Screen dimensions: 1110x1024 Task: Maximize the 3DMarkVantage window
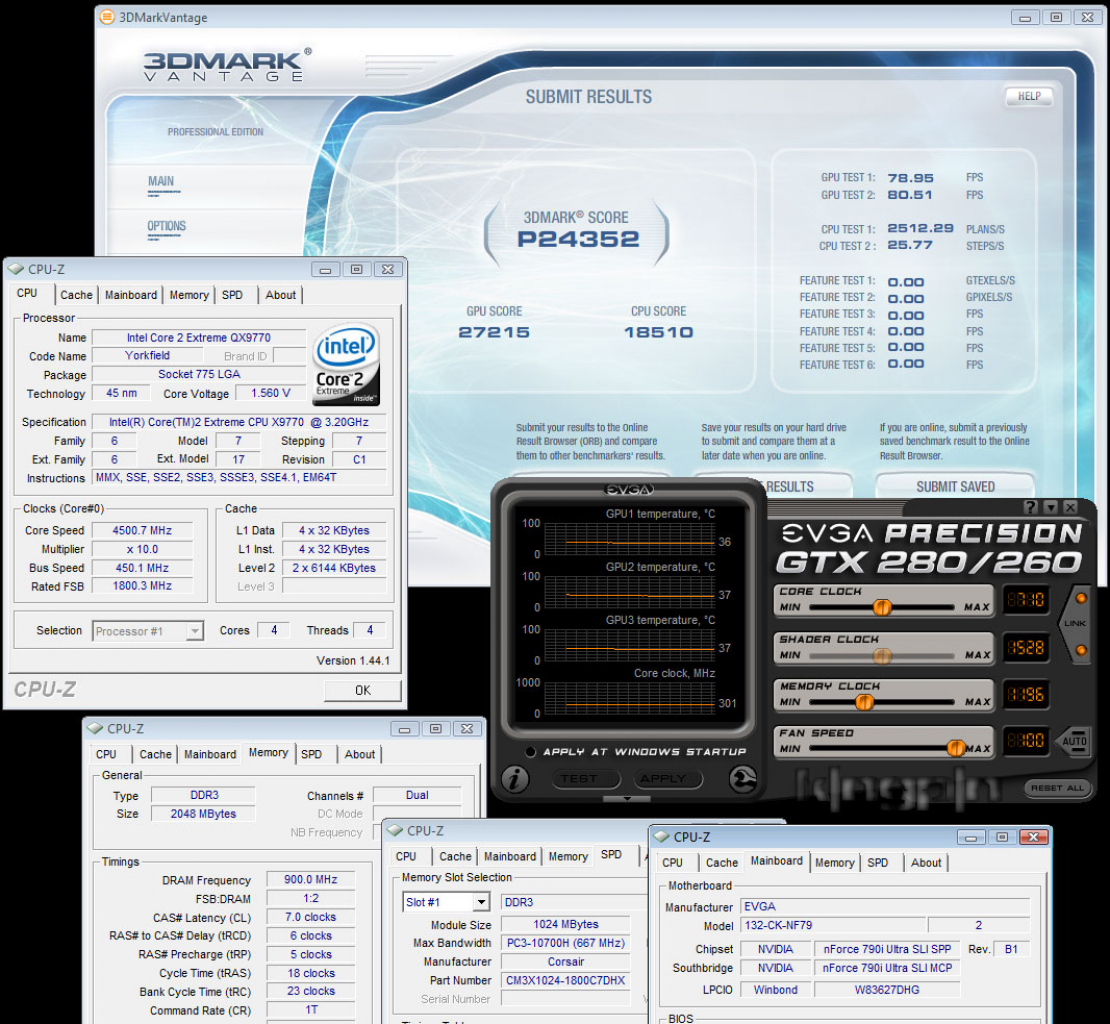tap(1056, 17)
